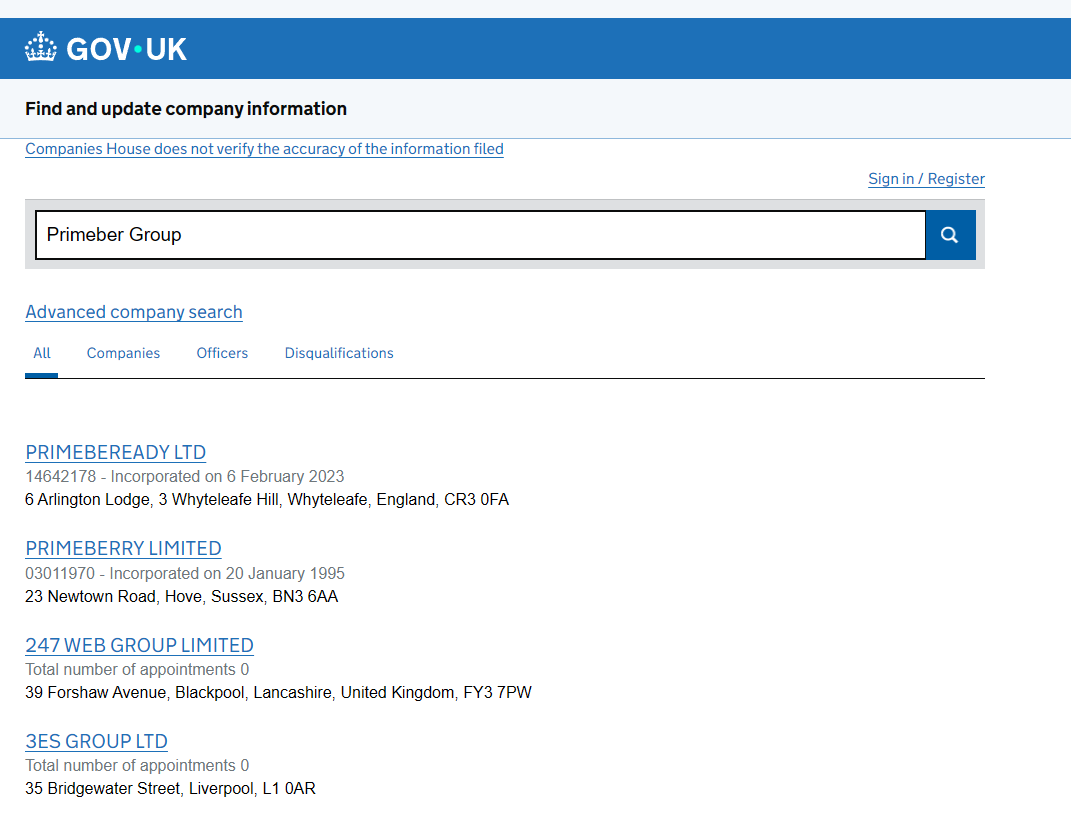Click Primeberry's 20 January 1995 incorporation line
Screen dimensions: 1071x814
click(185, 573)
